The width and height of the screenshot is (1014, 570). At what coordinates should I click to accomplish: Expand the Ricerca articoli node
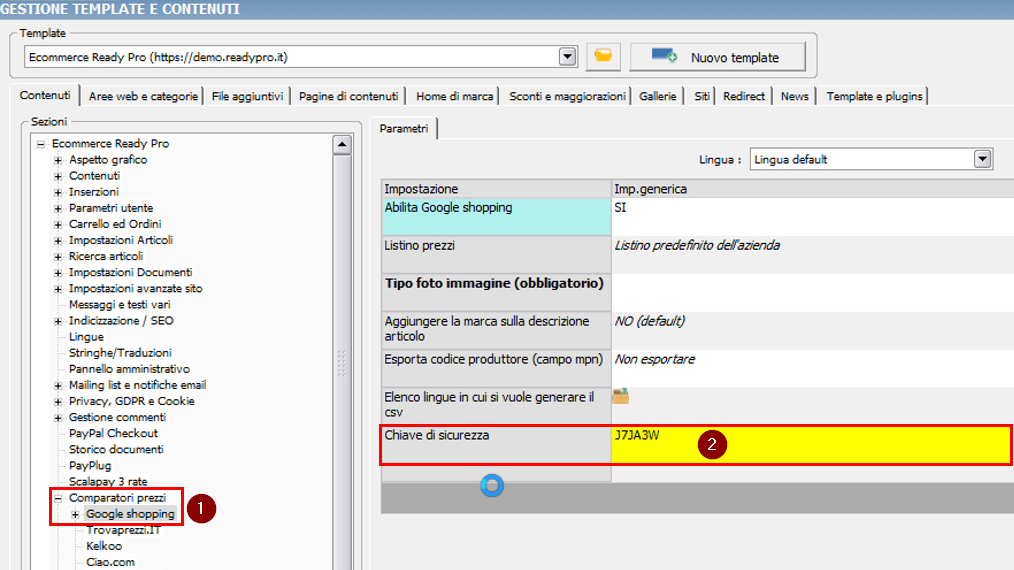click(58, 257)
